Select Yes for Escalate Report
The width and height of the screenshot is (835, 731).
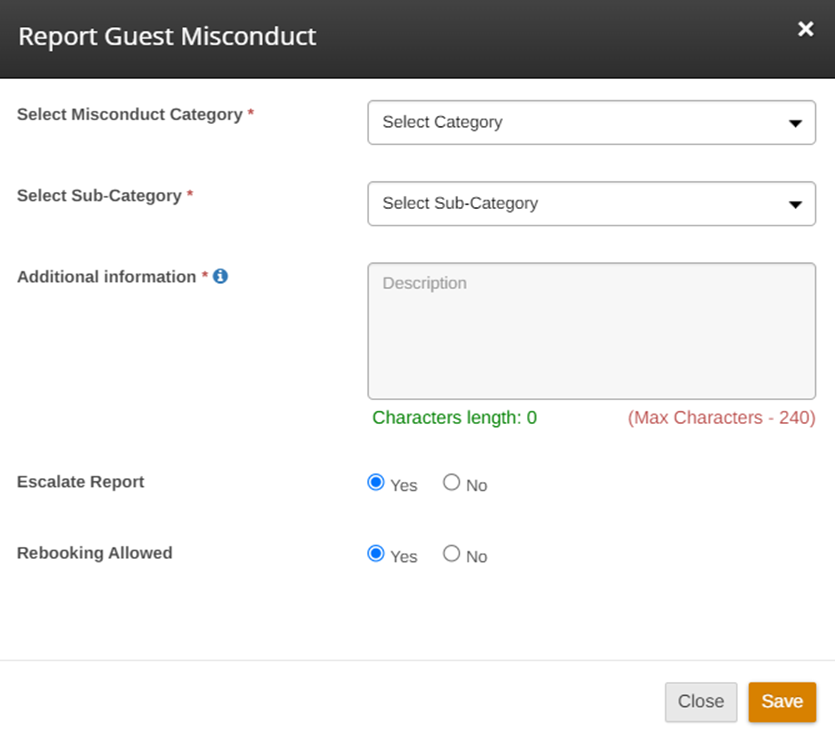pos(374,483)
